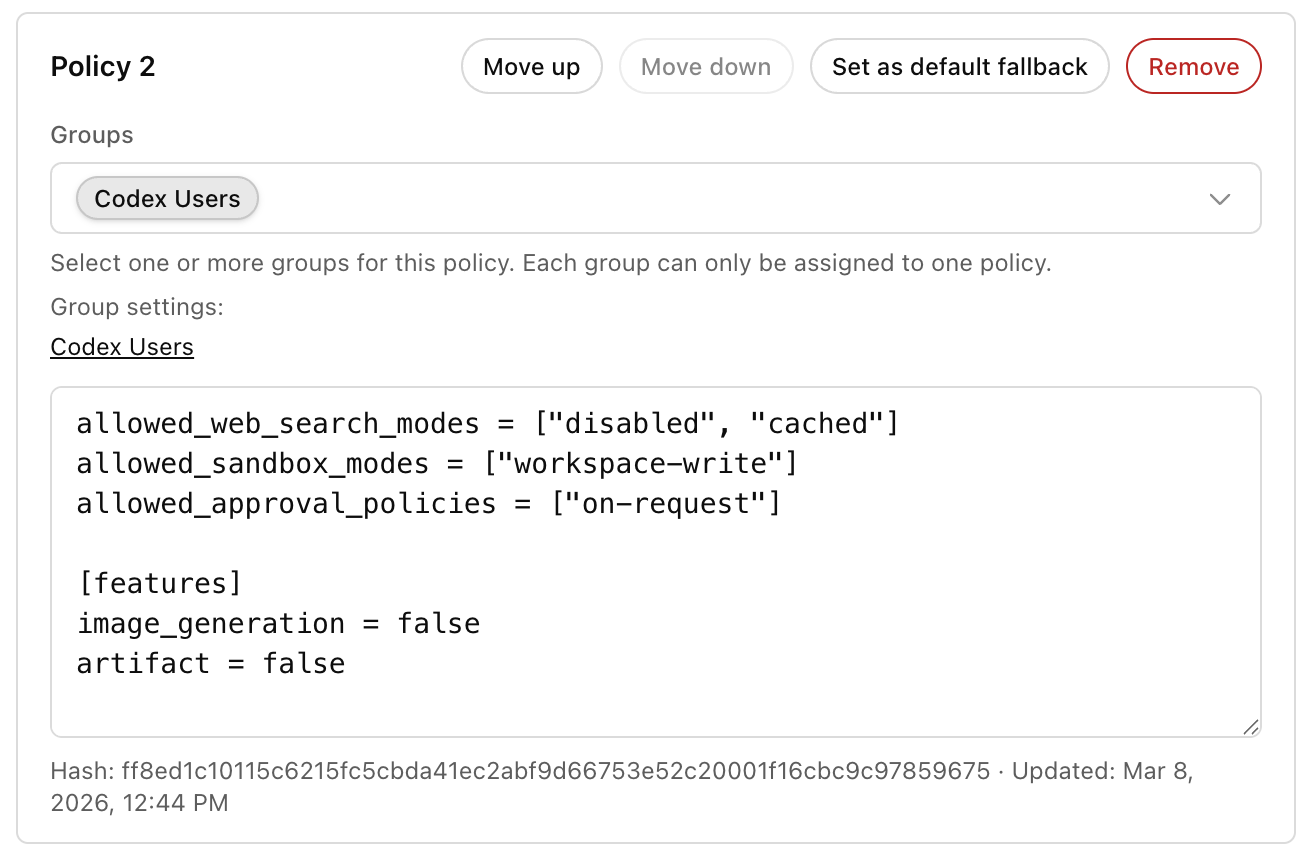Remove Policy 2 with the Remove button
Image resolution: width=1314 pixels, height=860 pixels.
click(x=1193, y=66)
